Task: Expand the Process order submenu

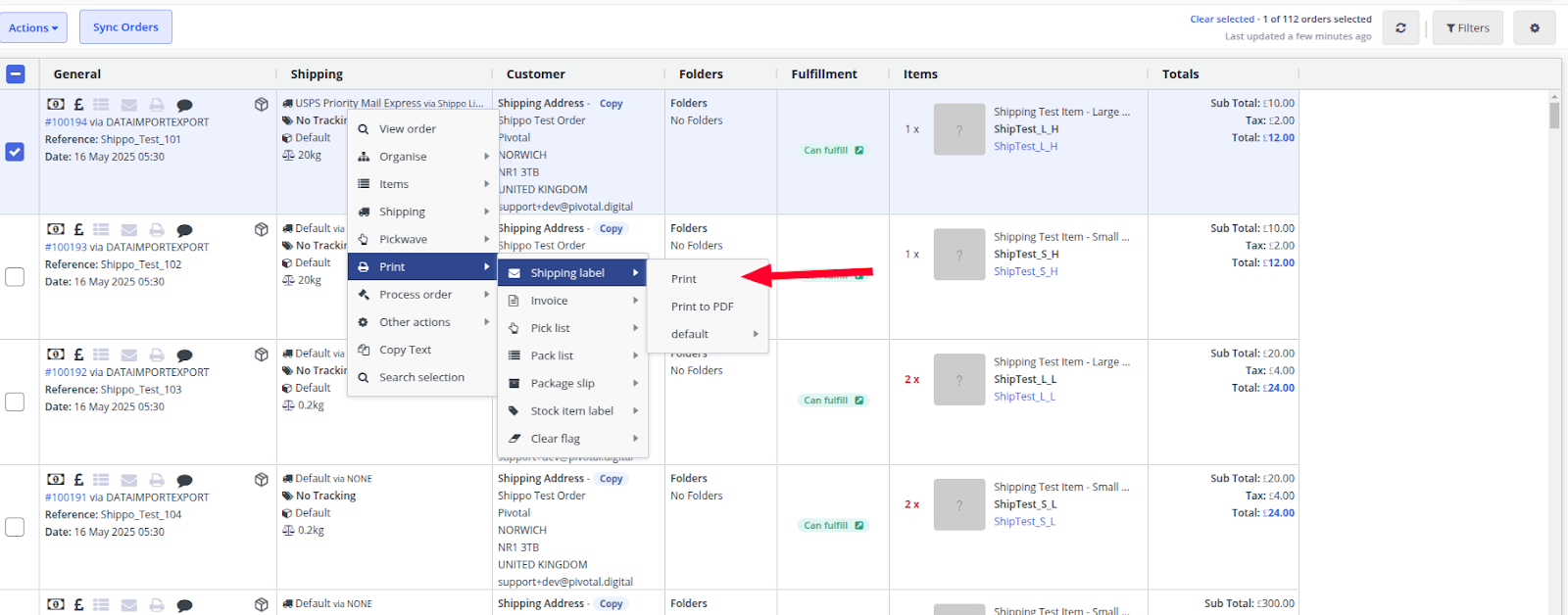Action: [422, 294]
